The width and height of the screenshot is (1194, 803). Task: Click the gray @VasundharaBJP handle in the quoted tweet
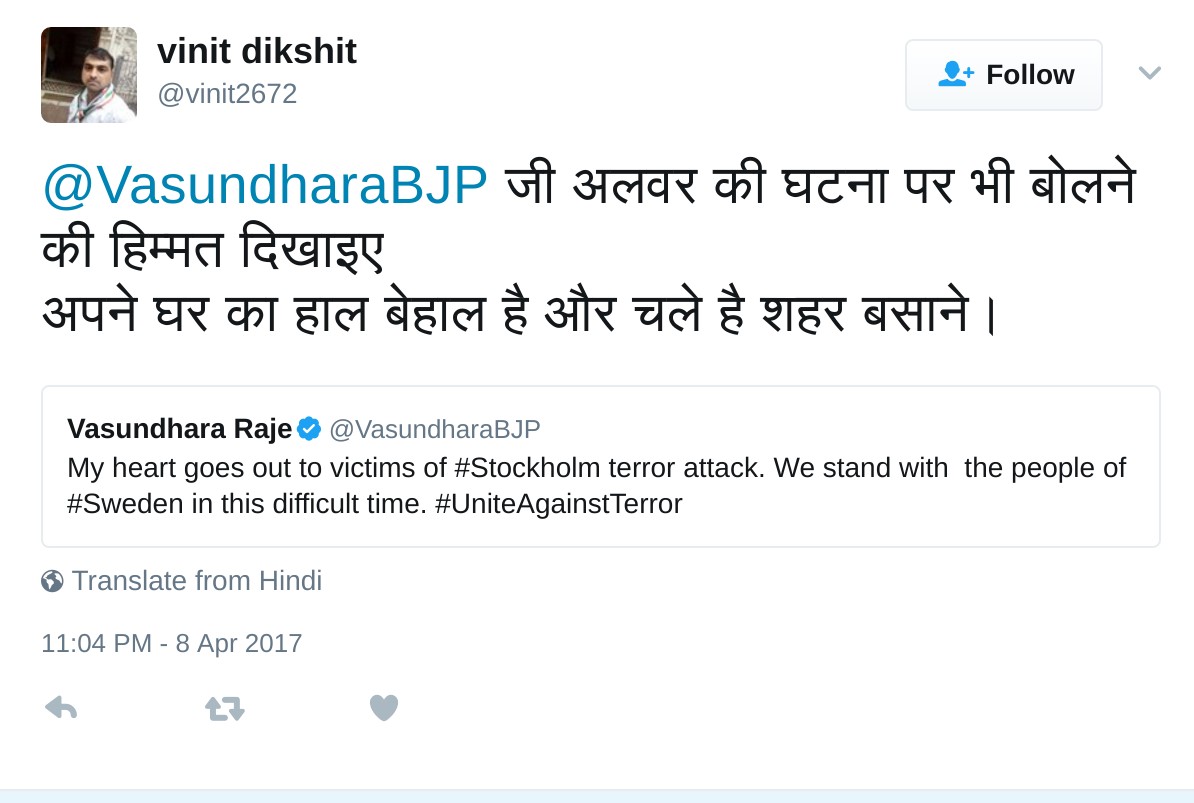[x=434, y=429]
